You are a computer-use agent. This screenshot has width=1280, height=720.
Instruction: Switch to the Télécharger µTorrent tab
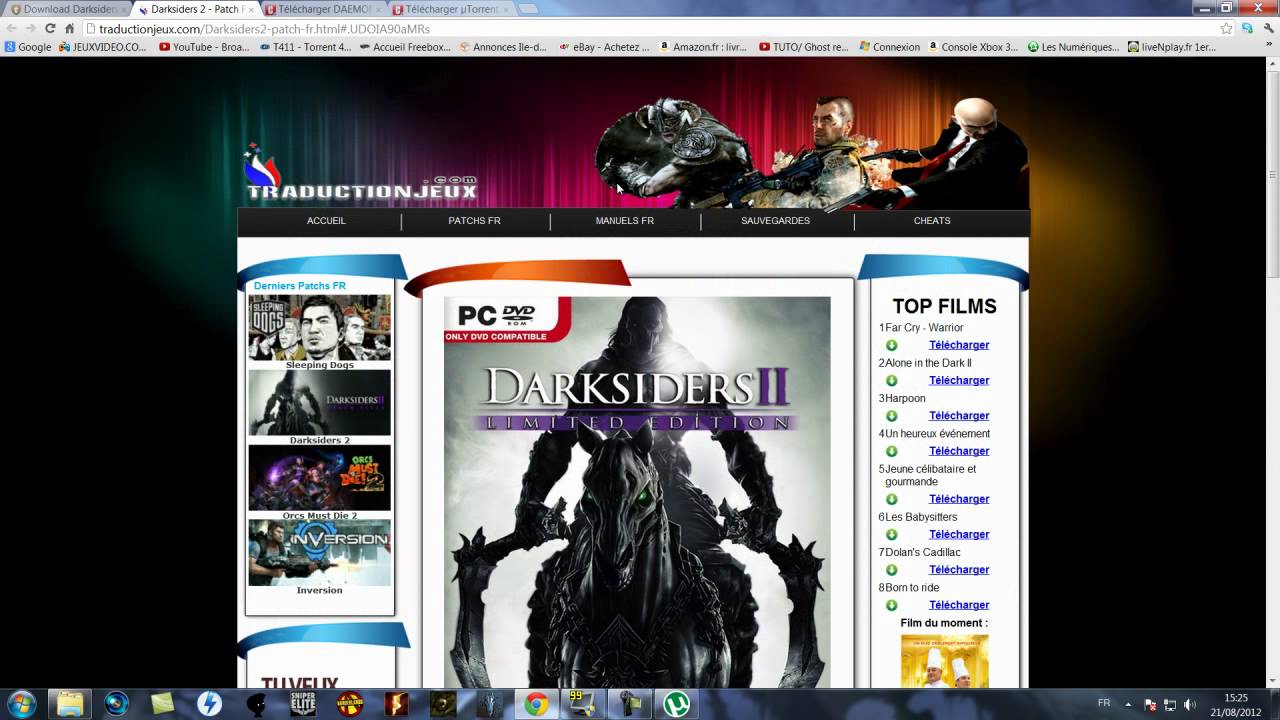(450, 9)
